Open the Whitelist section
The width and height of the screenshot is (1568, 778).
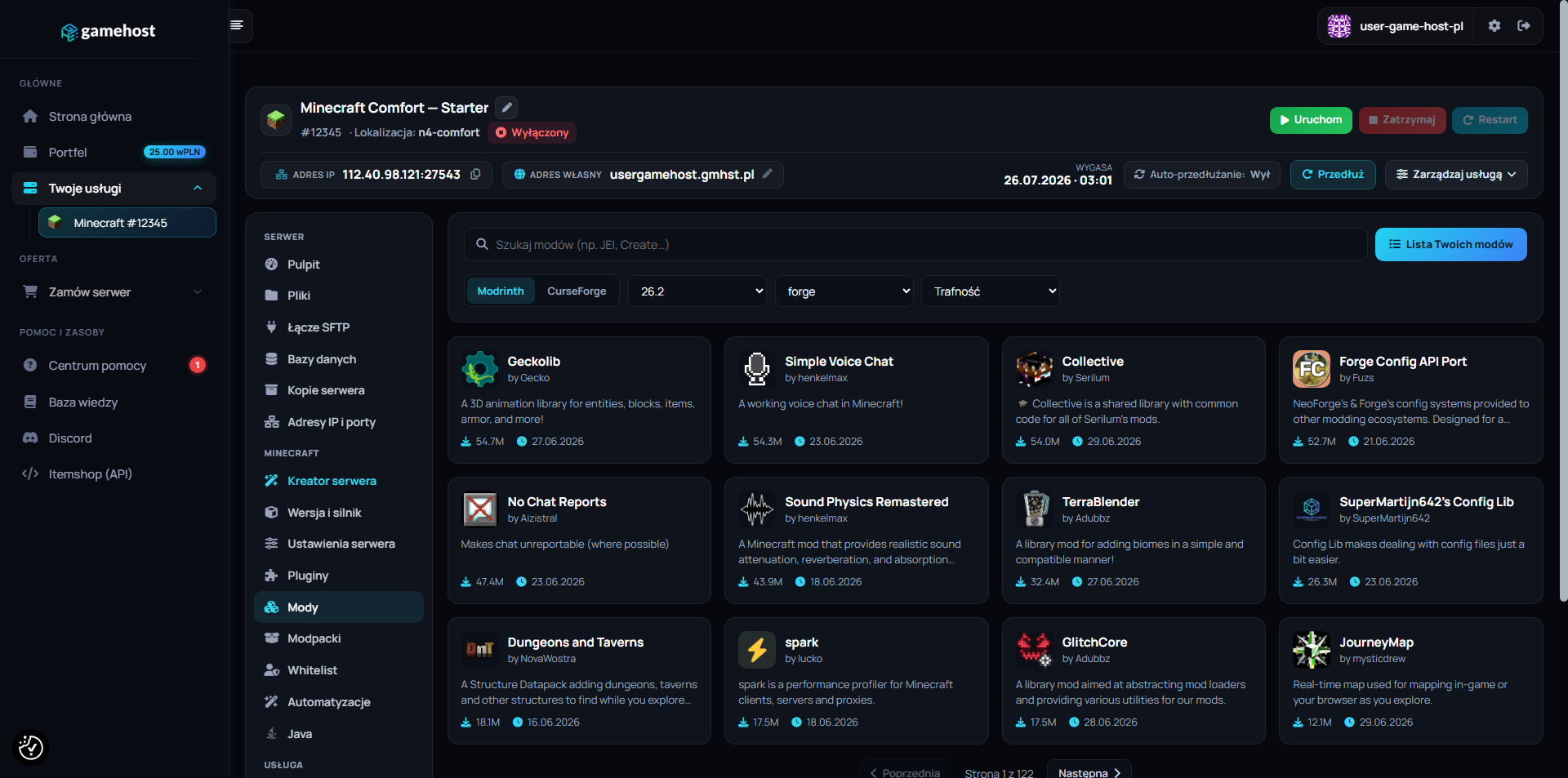click(339, 669)
